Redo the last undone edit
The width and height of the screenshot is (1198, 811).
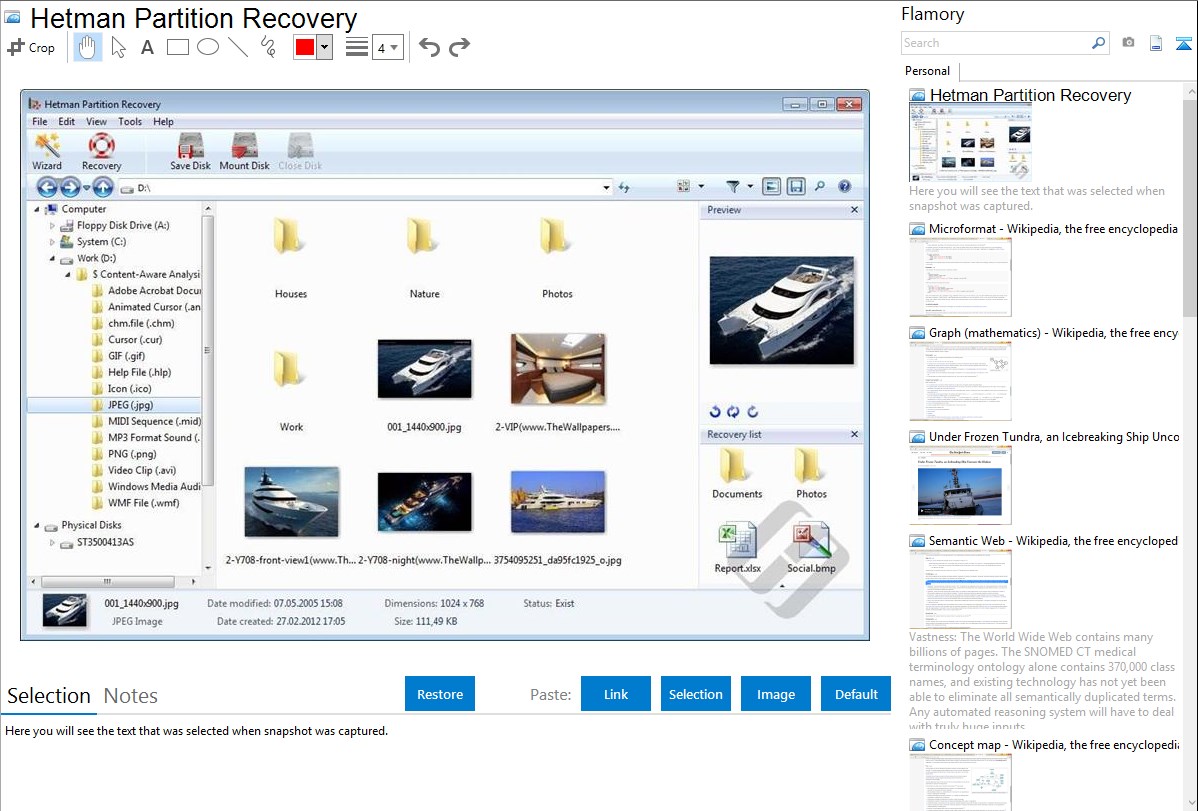point(460,47)
